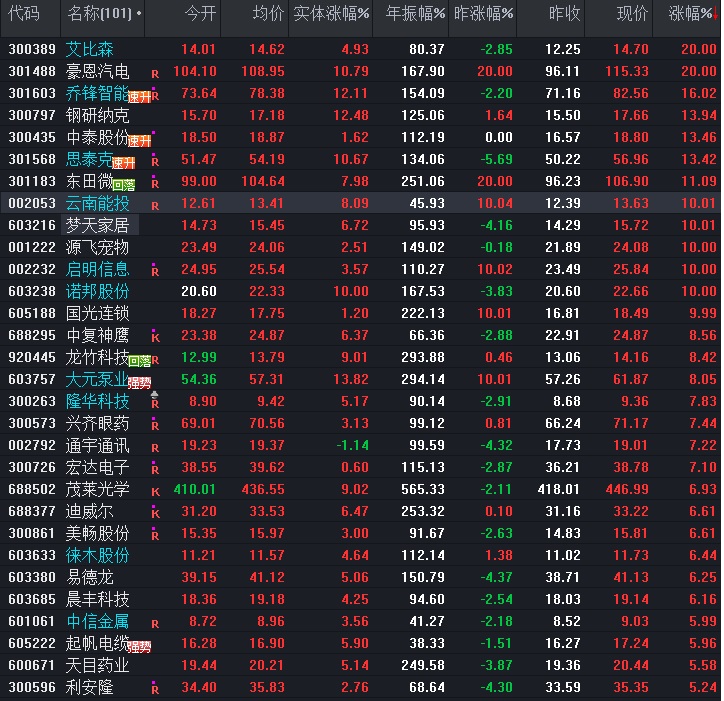Sort by the 实体涨幅% column header
724x701 pixels.
331,14
